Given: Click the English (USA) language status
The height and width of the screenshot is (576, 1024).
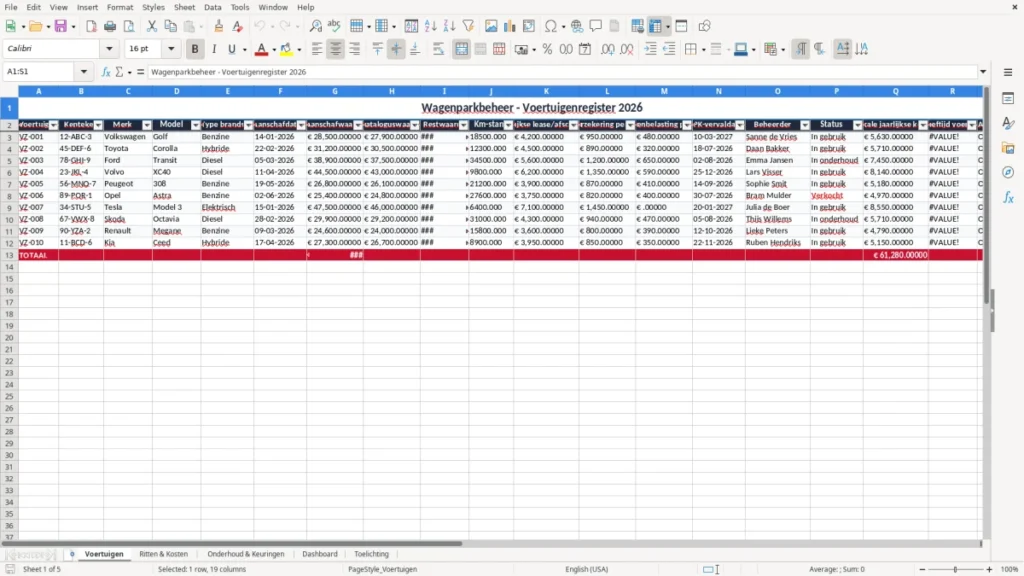Looking at the screenshot, I should pos(586,569).
